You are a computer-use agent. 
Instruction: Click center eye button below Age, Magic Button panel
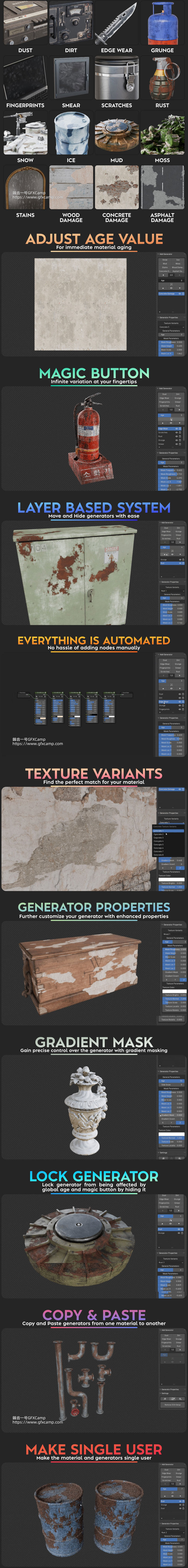click(171, 423)
